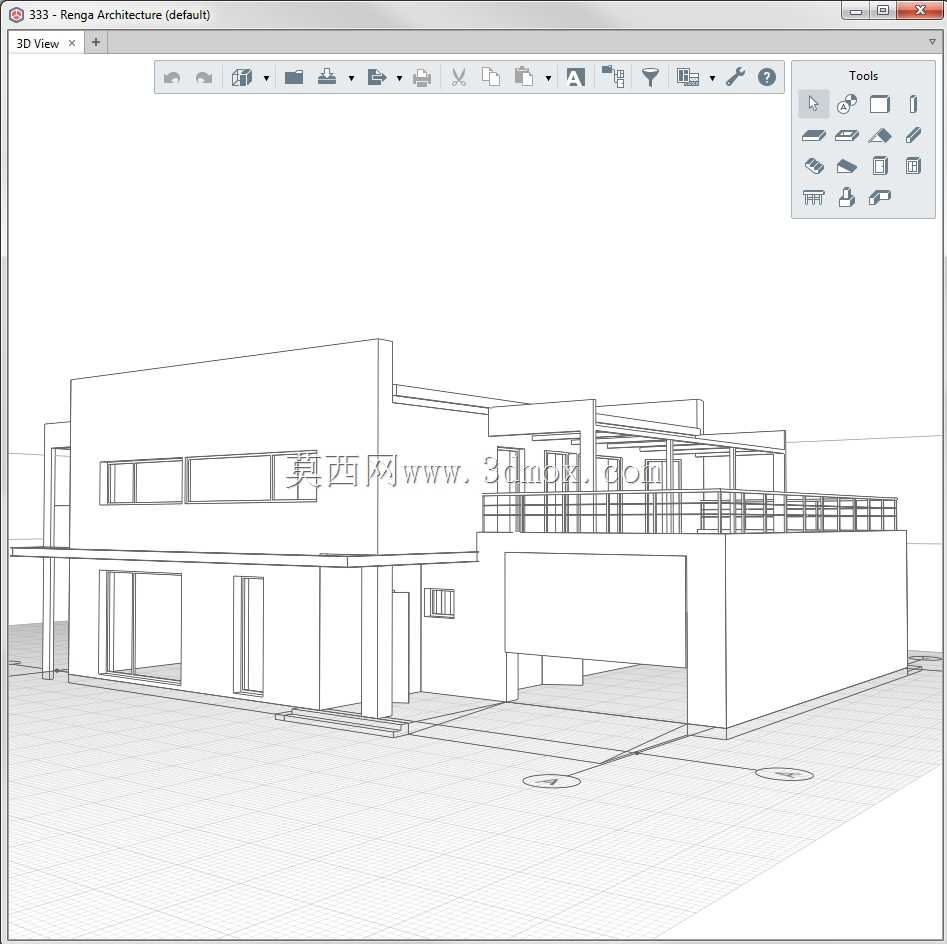The image size is (947, 944).
Task: Click the Open project folder icon
Action: 294,77
